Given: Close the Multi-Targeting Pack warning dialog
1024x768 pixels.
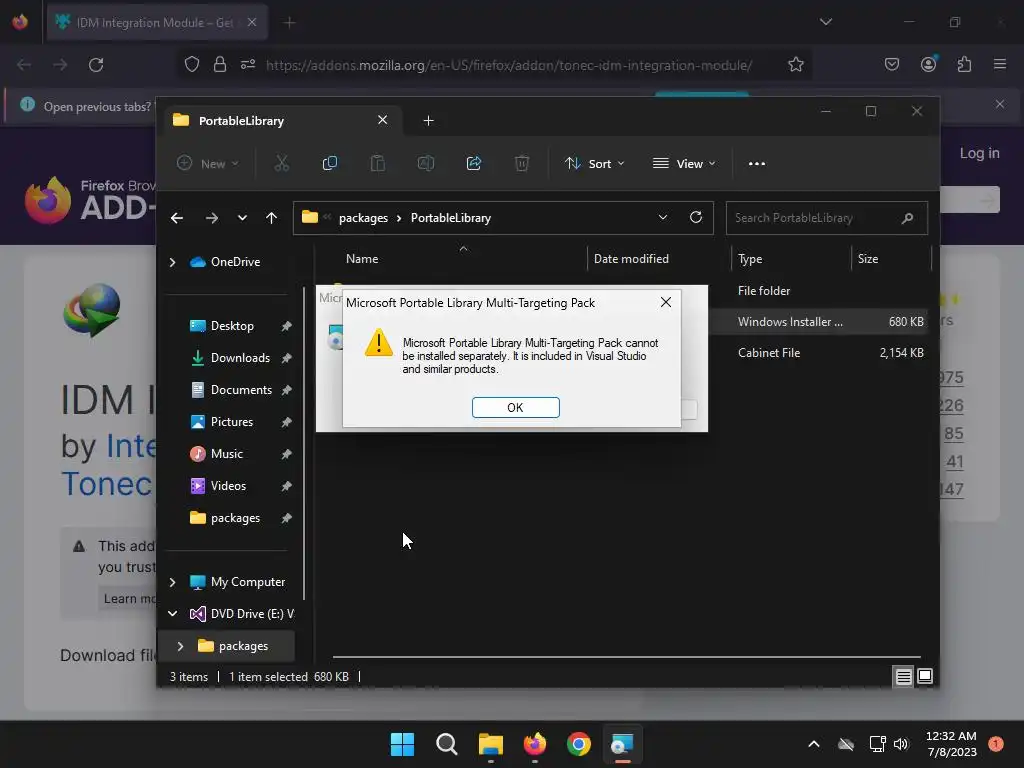Looking at the screenshot, I should click(665, 302).
